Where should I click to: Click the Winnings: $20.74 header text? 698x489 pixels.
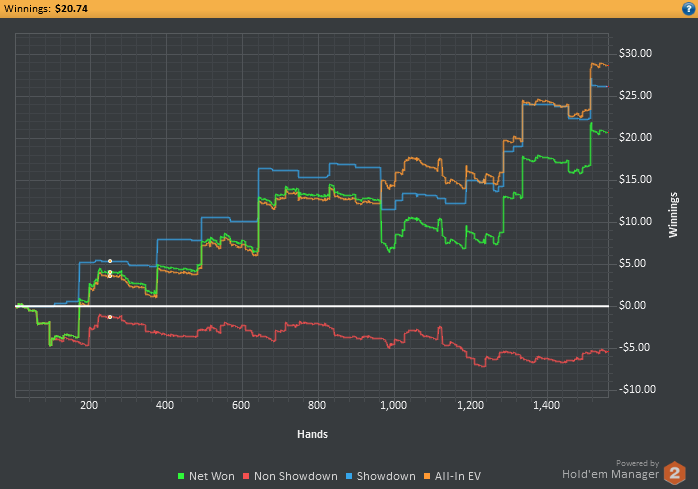pos(45,8)
